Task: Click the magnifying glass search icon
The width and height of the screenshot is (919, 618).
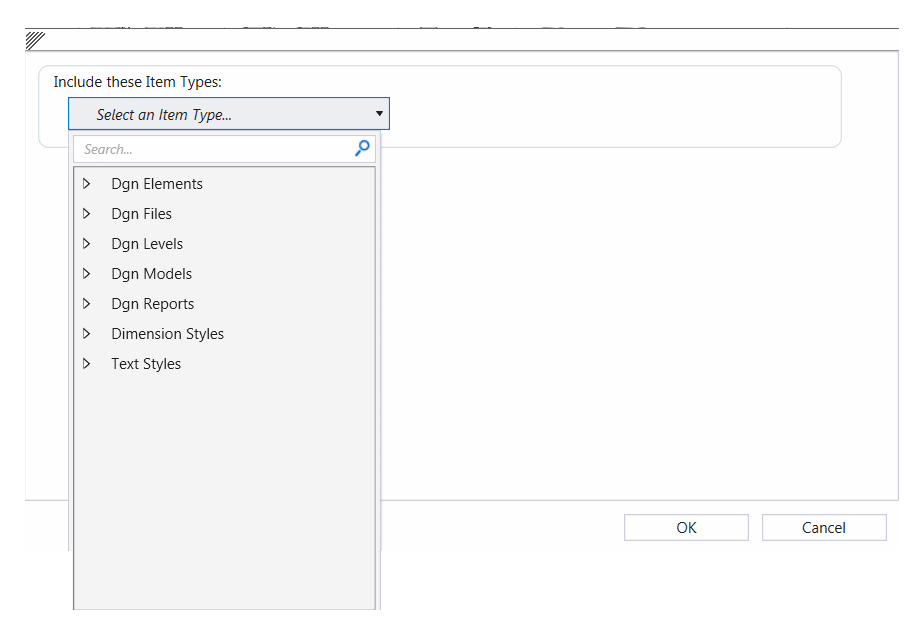Action: [362, 148]
